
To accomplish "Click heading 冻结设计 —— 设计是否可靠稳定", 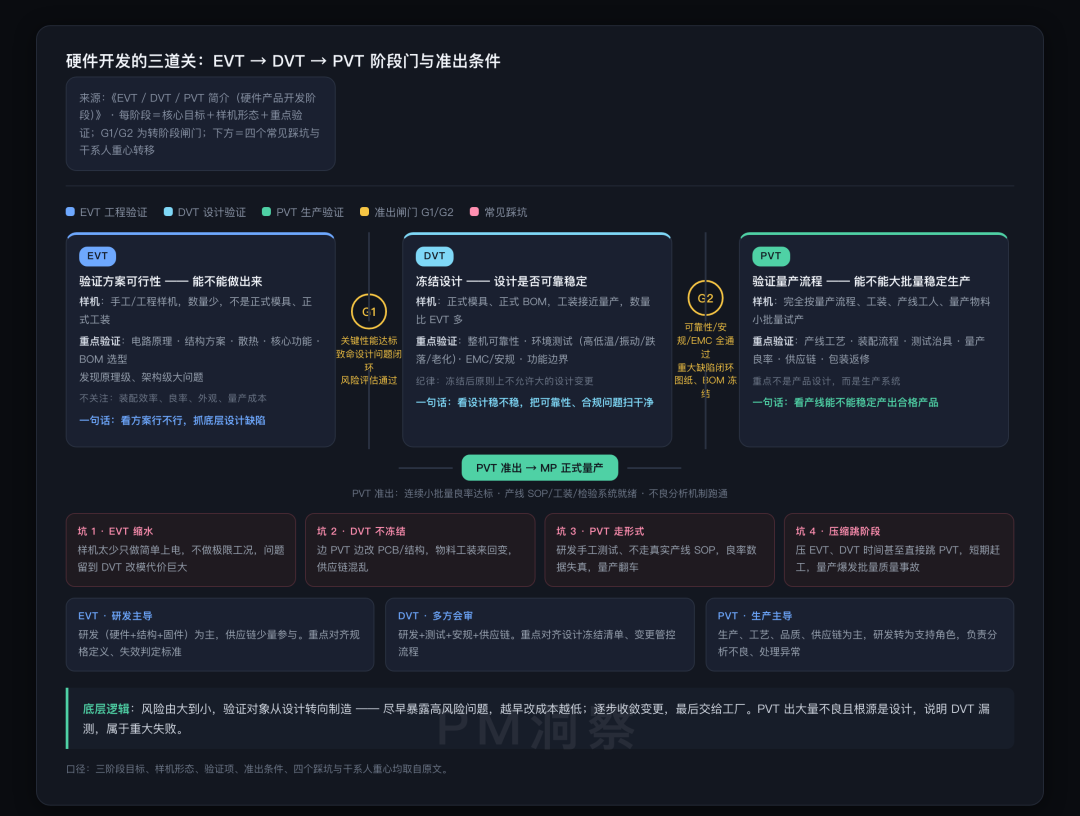I will pyautogui.click(x=501, y=281).
